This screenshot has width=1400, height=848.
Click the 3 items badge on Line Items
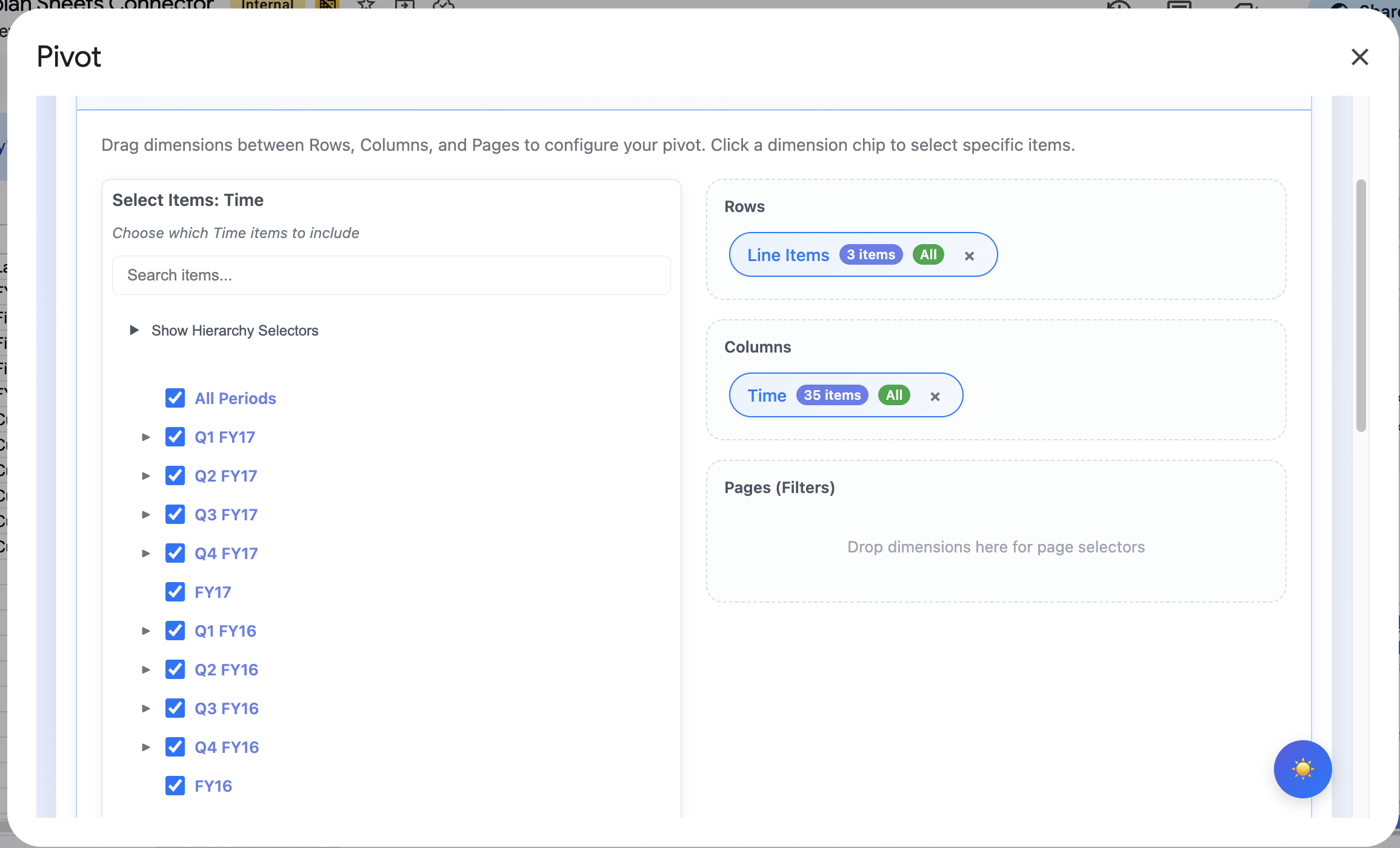(x=870, y=254)
